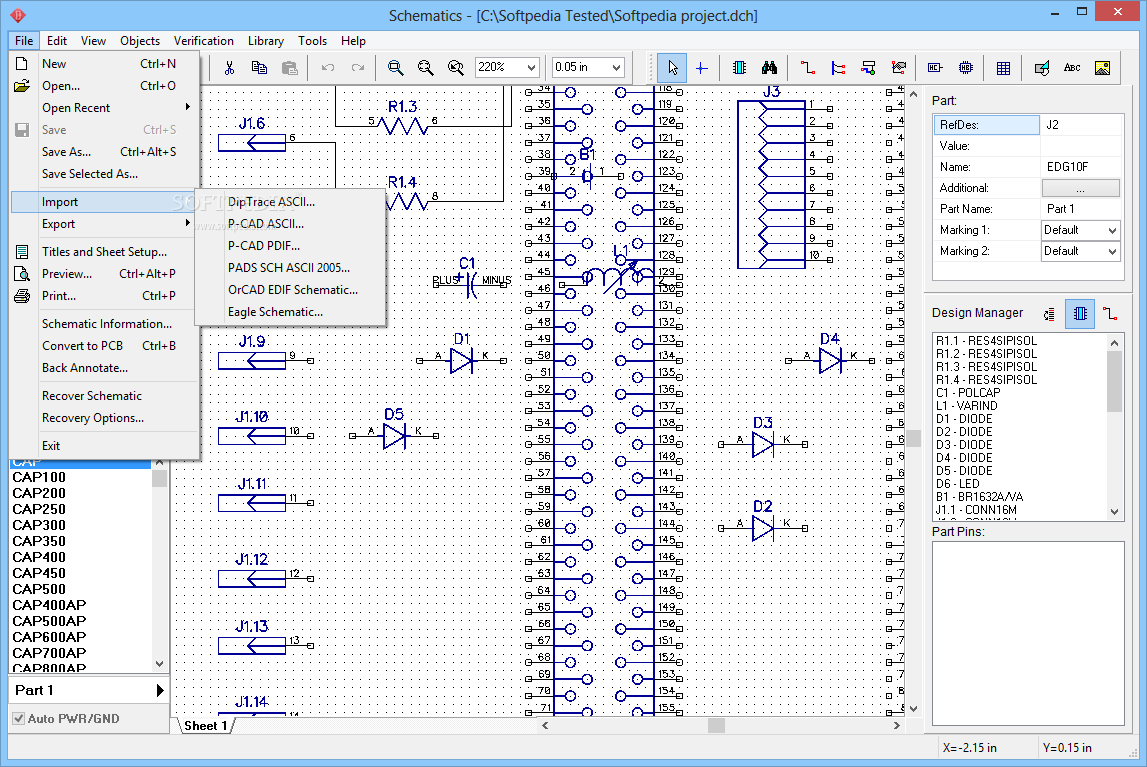Click the Value field in Part panel
This screenshot has width=1147, height=767.
[x=1081, y=146]
